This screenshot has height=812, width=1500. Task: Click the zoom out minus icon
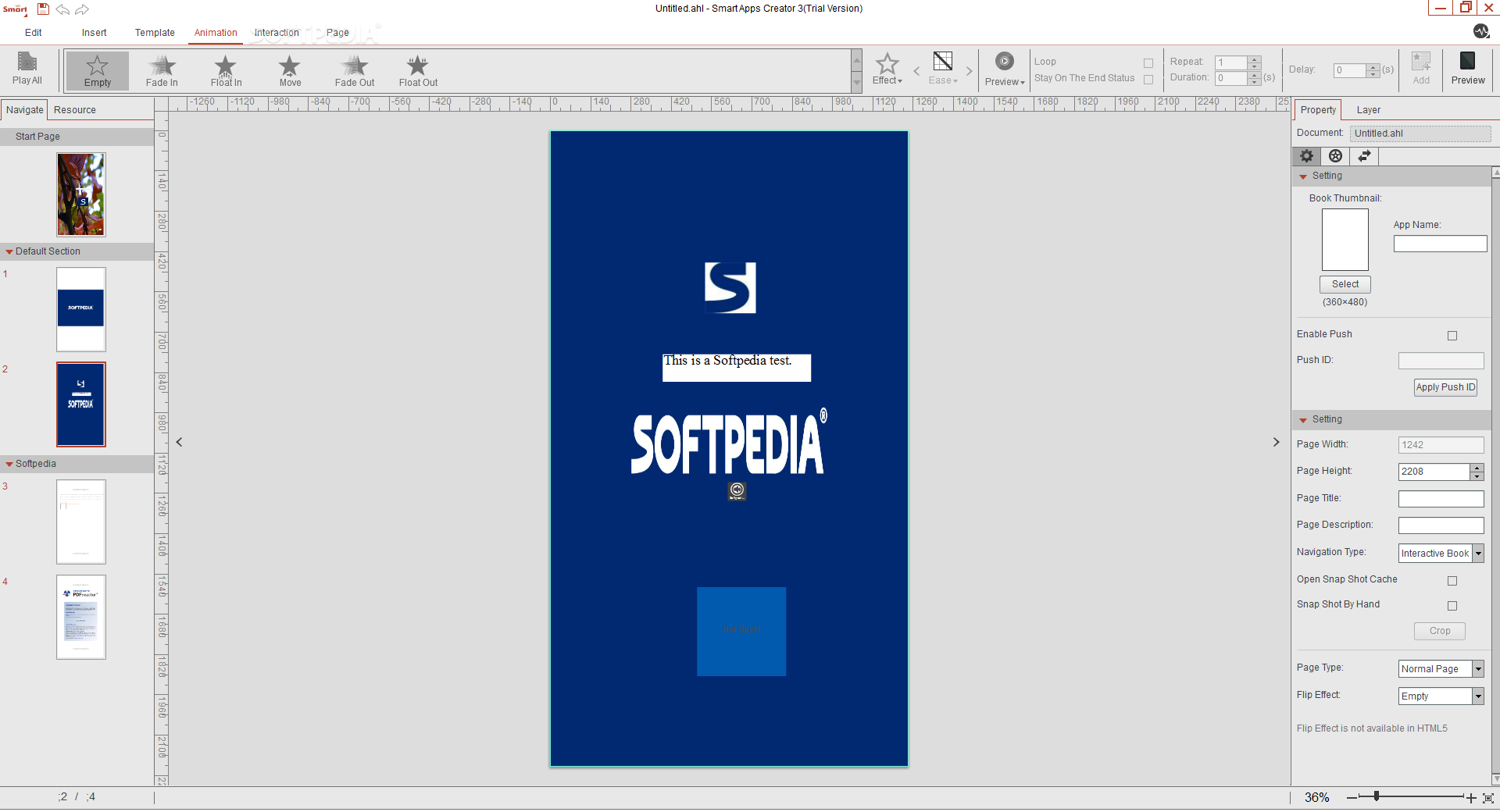[x=1352, y=798]
